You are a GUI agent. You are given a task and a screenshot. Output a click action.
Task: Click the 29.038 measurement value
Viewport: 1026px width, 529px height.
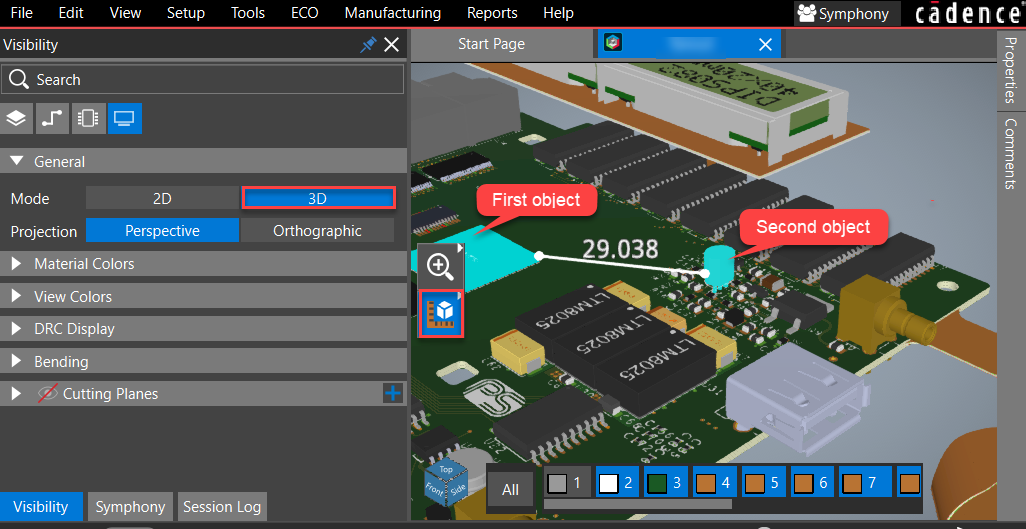point(620,249)
